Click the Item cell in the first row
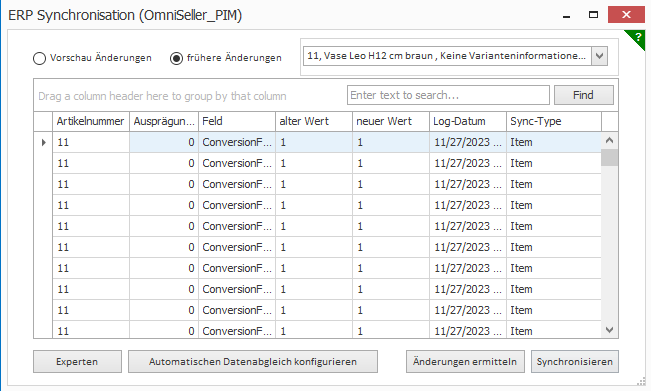Viewport: 651px width, 391px height. click(554, 142)
